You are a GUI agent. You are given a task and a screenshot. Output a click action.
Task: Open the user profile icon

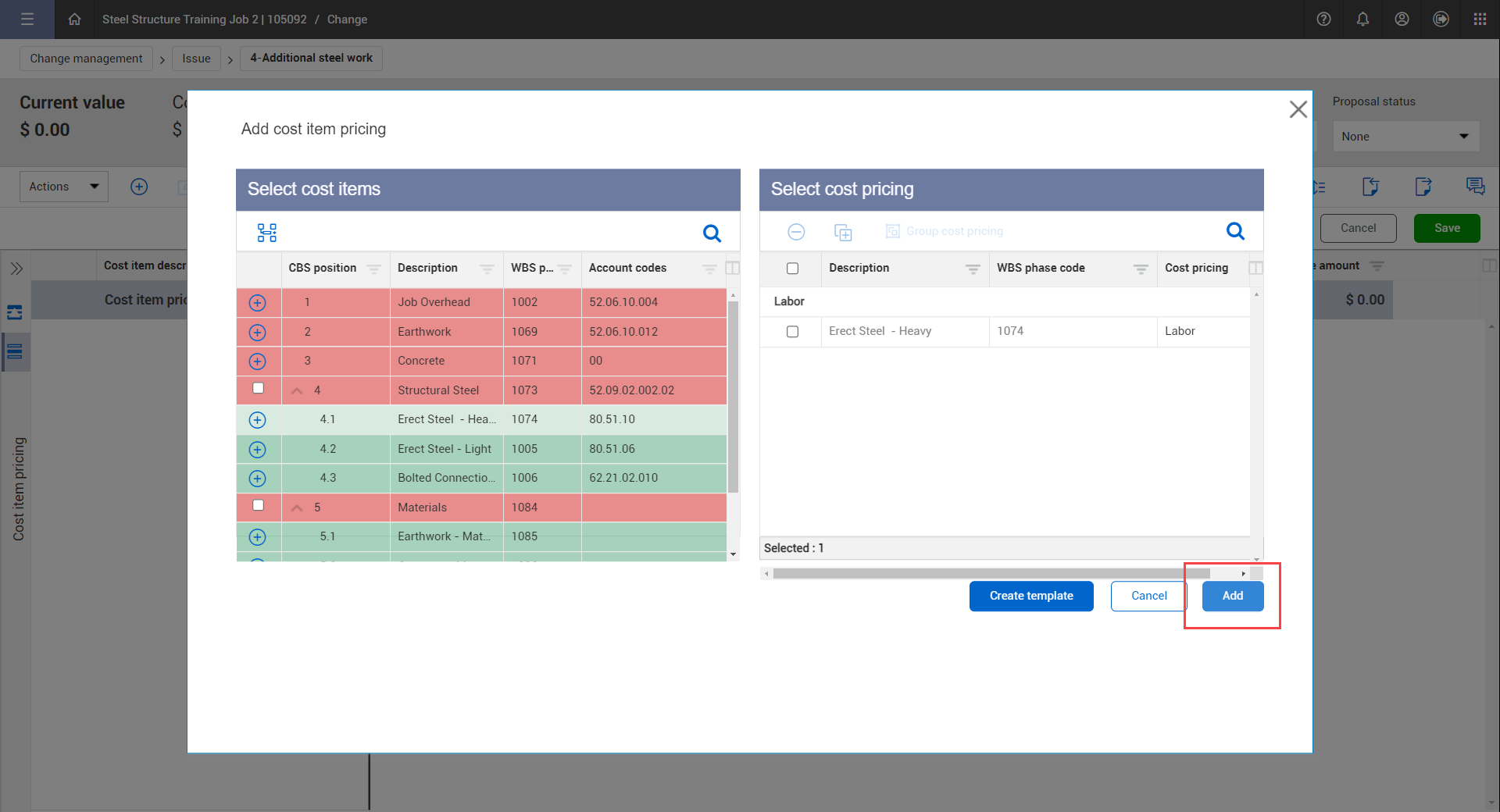pyautogui.click(x=1402, y=20)
